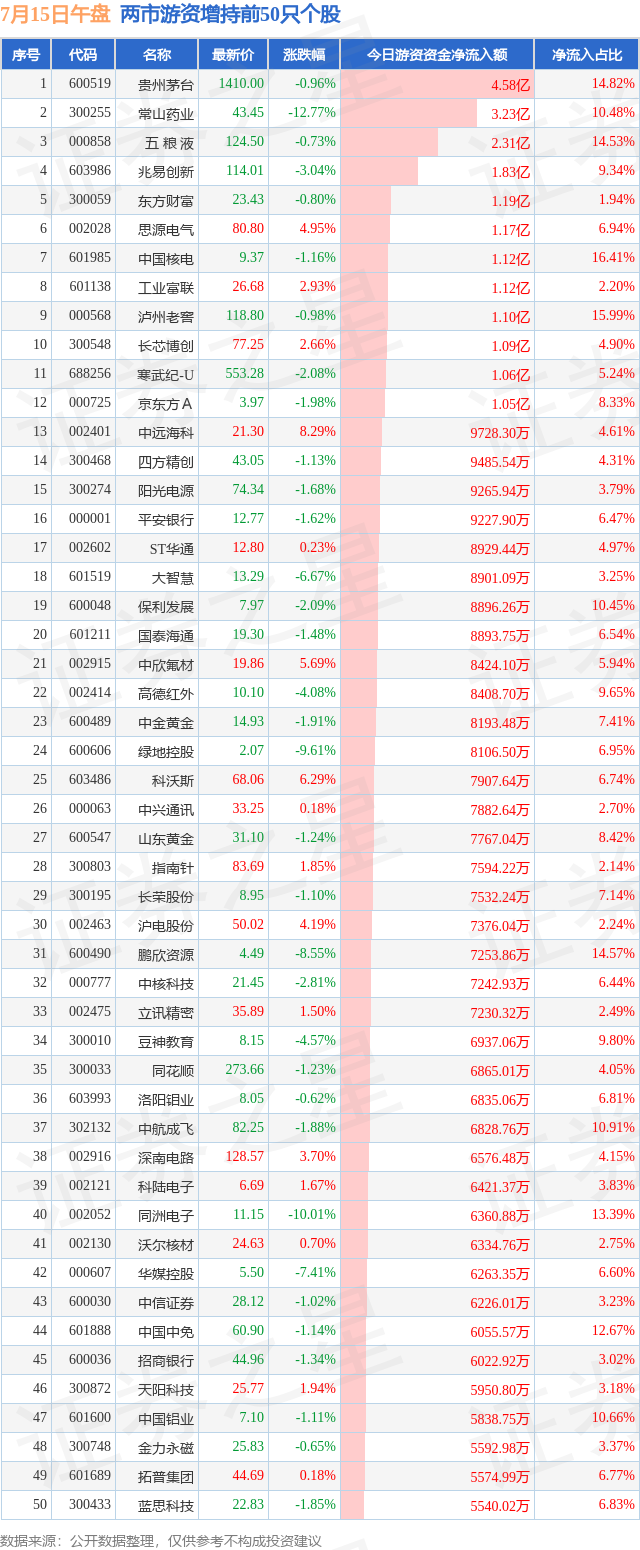Click the 金力永磁 stock name
This screenshot has width=640, height=1550.
[166, 1448]
